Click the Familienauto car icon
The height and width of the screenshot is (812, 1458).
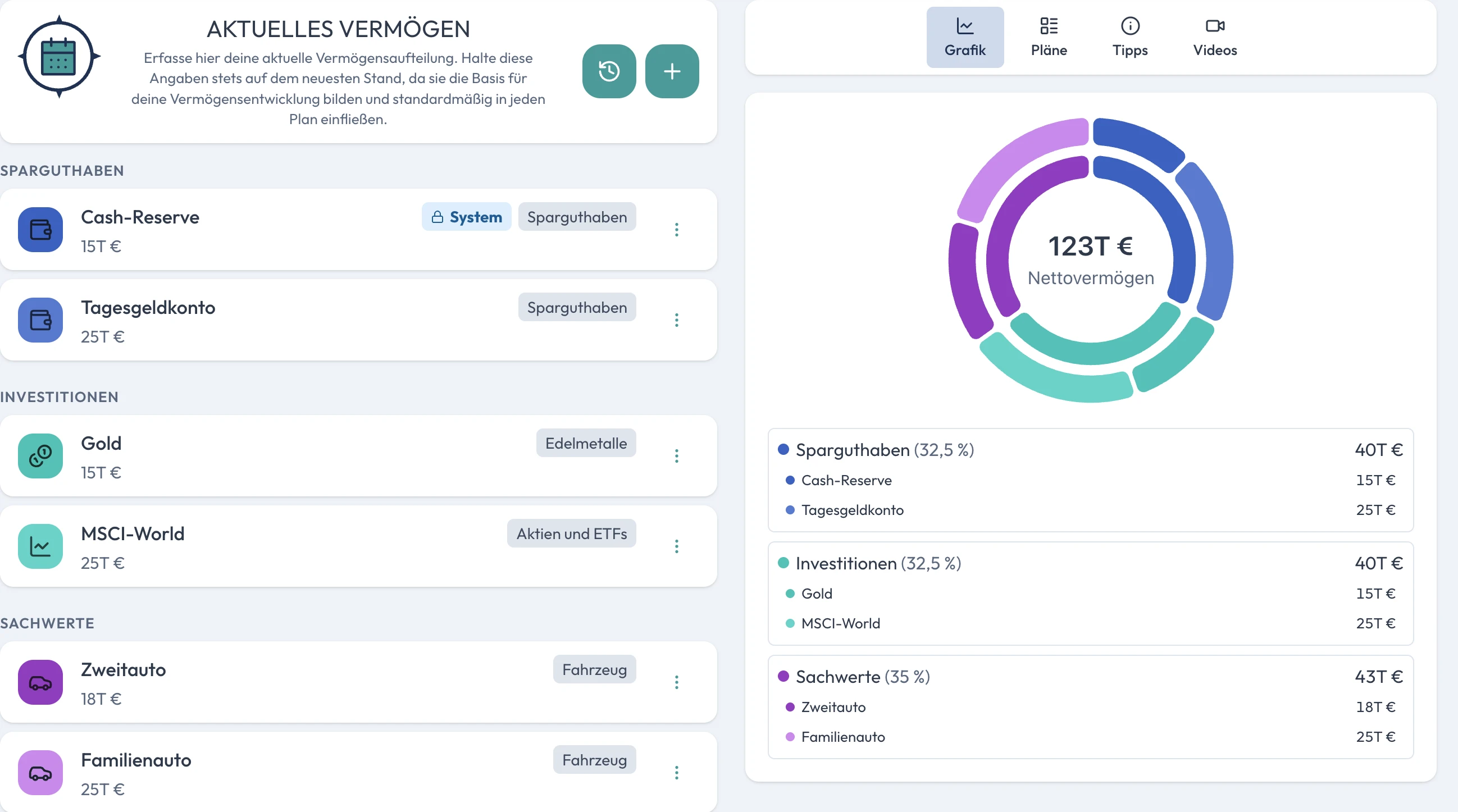40,773
